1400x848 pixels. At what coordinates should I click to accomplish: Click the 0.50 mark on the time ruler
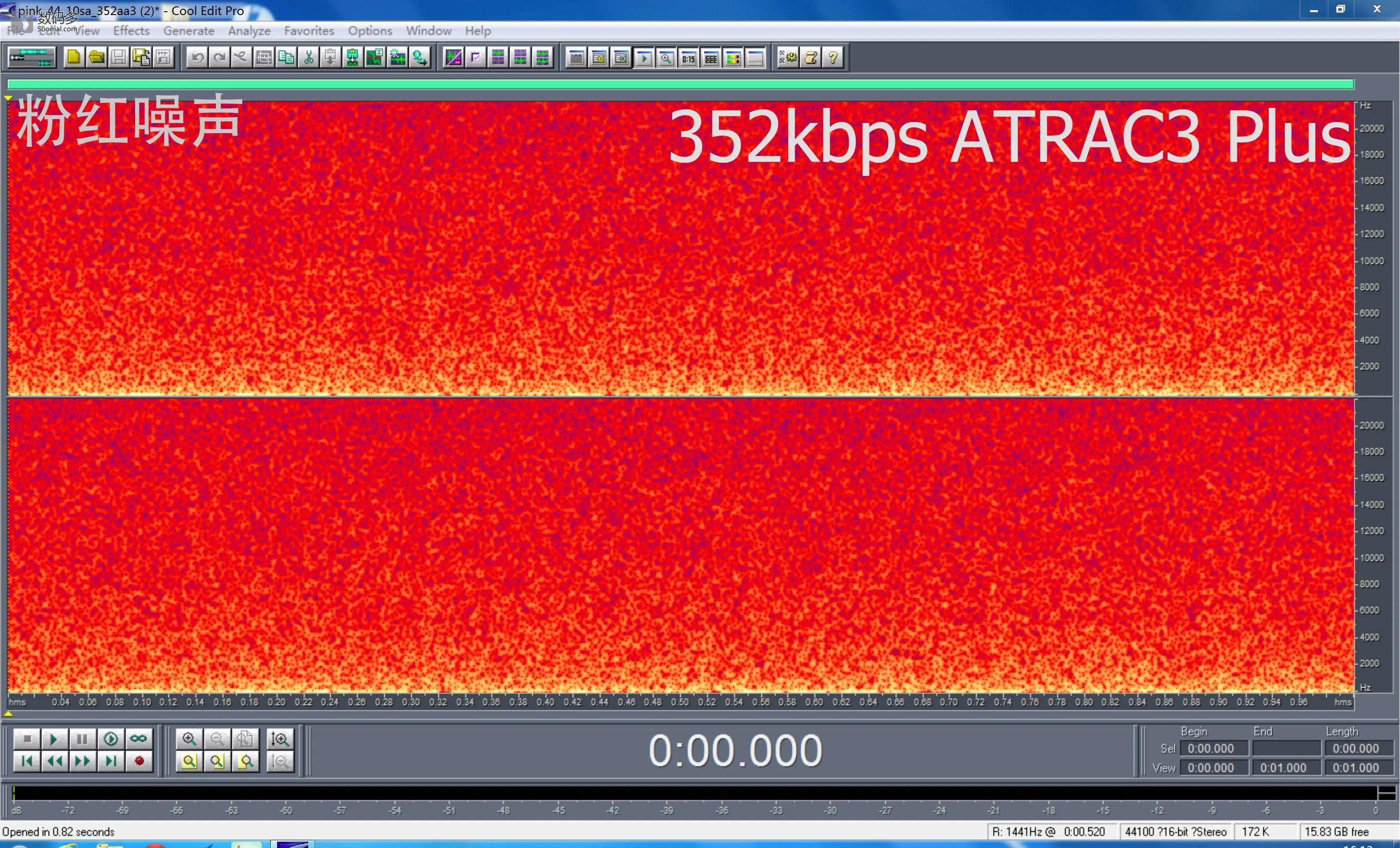tap(680, 702)
